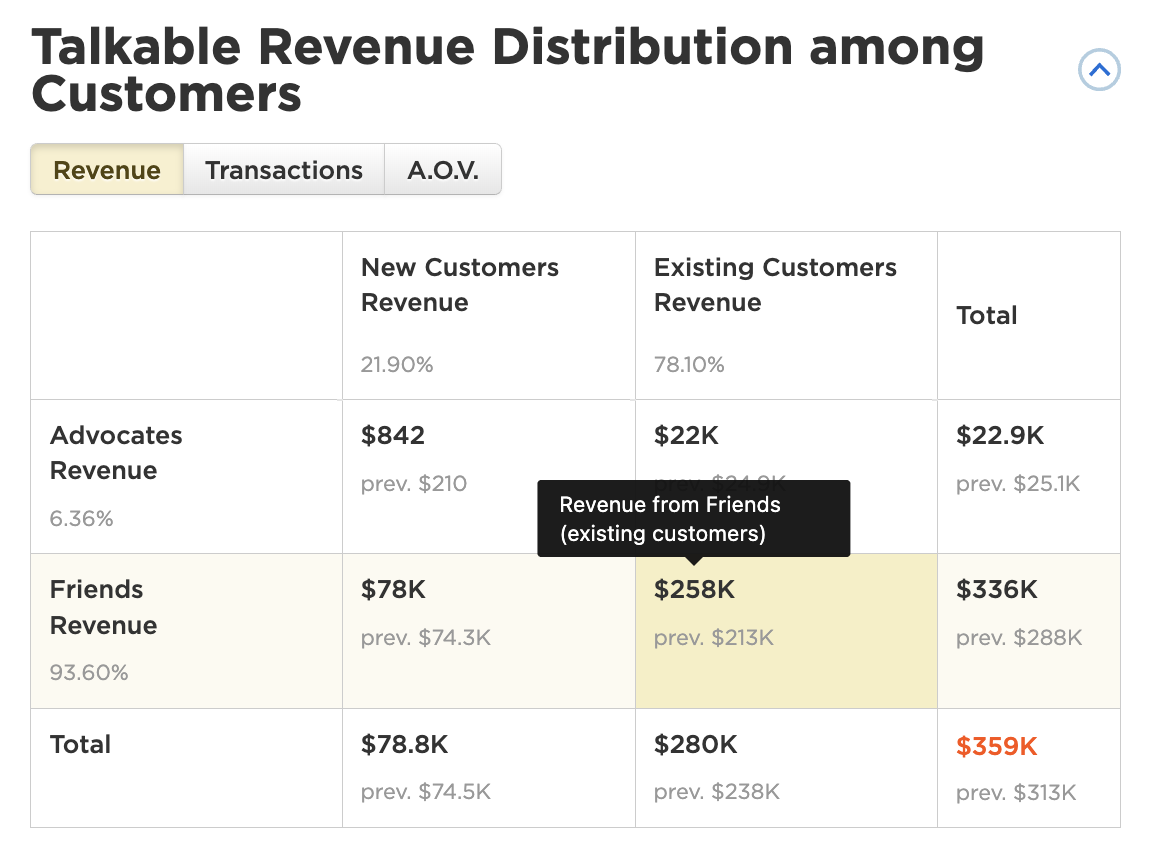The width and height of the screenshot is (1152, 848).
Task: Click the New Customers Revenue column header
Action: coord(459,285)
